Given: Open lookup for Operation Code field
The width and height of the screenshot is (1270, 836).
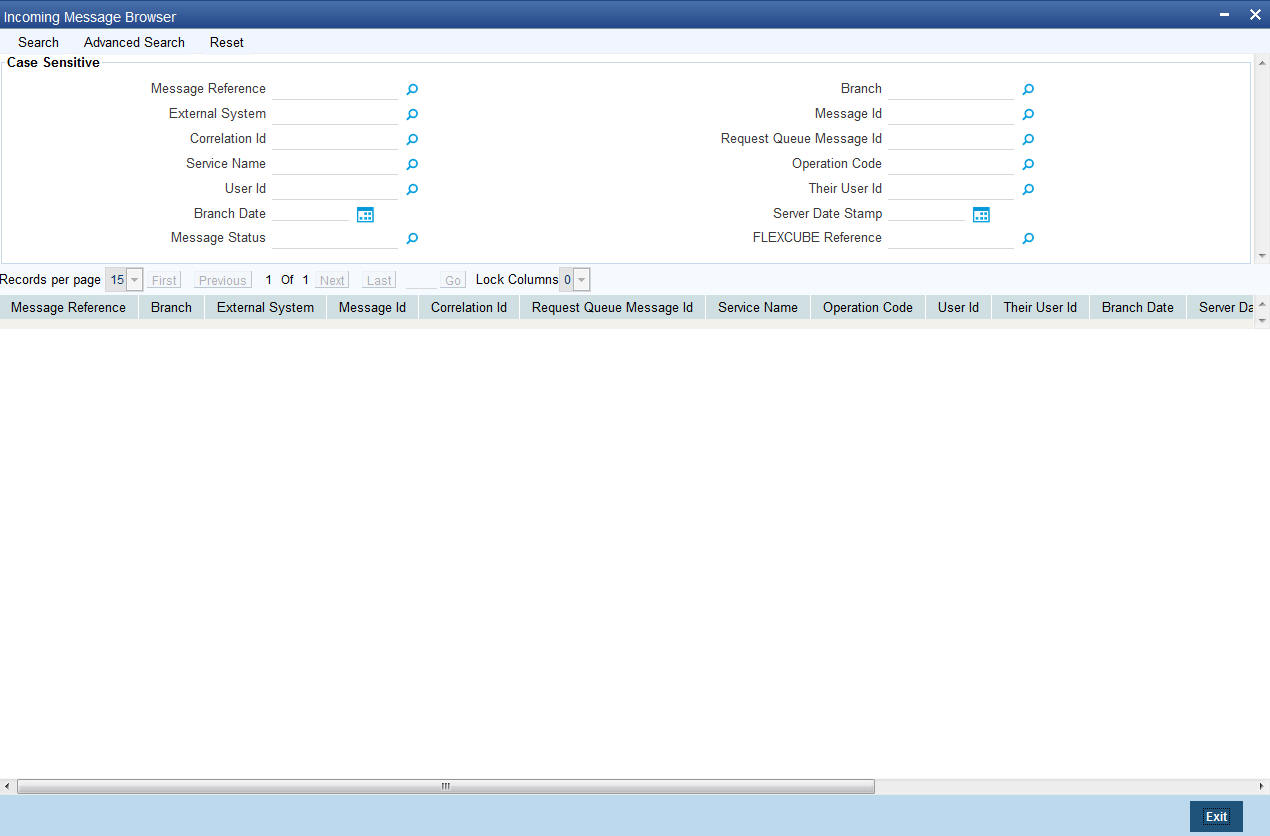Looking at the screenshot, I should (x=1028, y=164).
